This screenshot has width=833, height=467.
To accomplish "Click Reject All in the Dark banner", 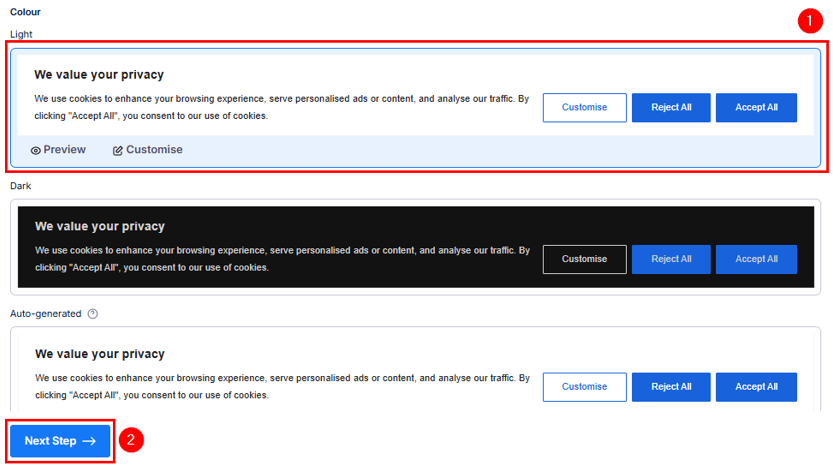I will click(x=671, y=259).
